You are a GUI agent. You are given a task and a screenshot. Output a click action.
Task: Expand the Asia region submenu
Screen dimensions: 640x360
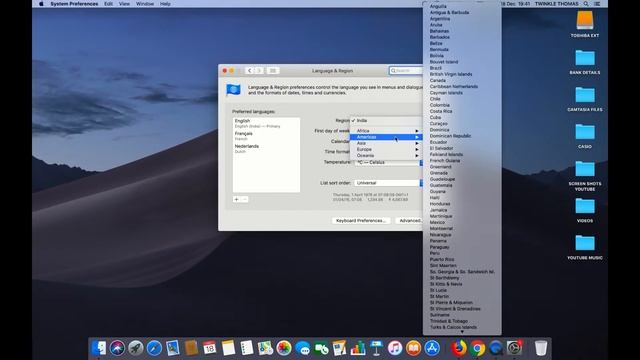point(386,143)
